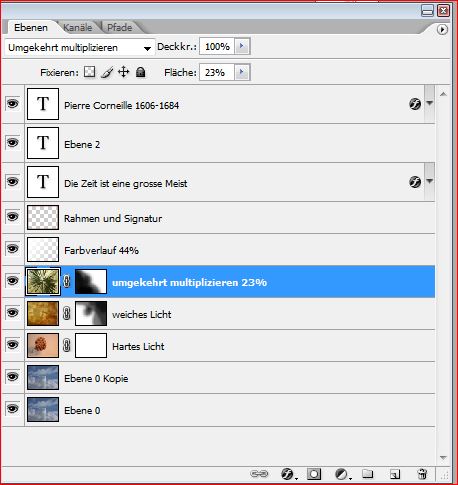
Task: Switch to the Pfade tab
Action: pyautogui.click(x=120, y=27)
